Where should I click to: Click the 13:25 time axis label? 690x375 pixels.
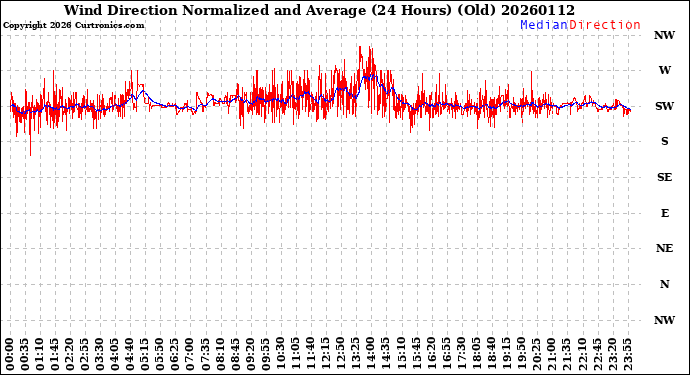tap(356, 355)
